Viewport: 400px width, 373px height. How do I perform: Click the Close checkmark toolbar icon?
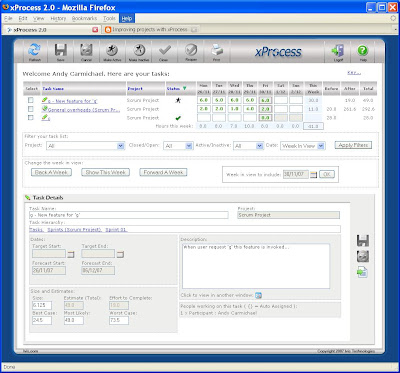click(x=165, y=51)
